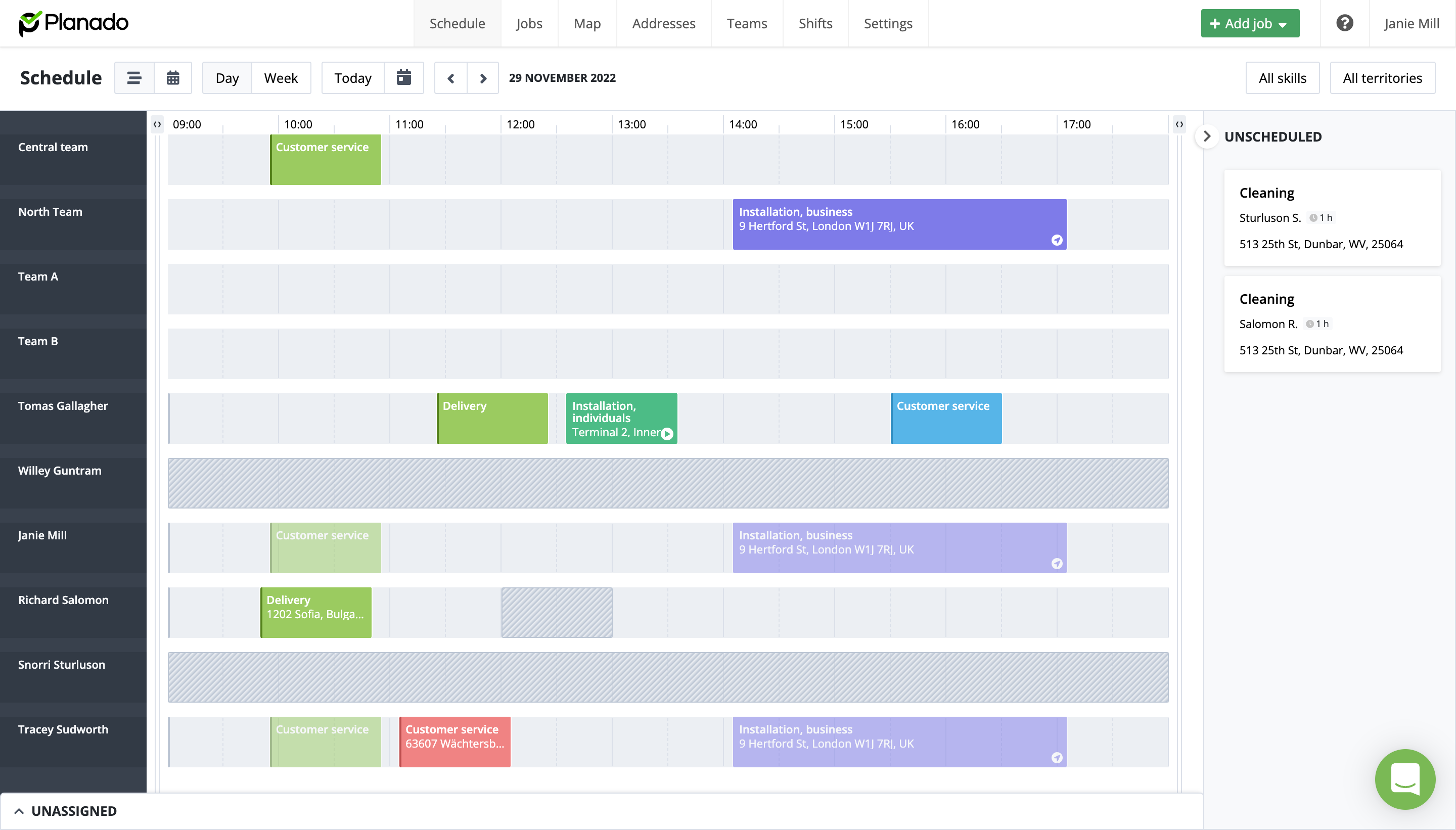The width and height of the screenshot is (1456, 830).
Task: Open the Jobs tab
Action: coord(529,23)
